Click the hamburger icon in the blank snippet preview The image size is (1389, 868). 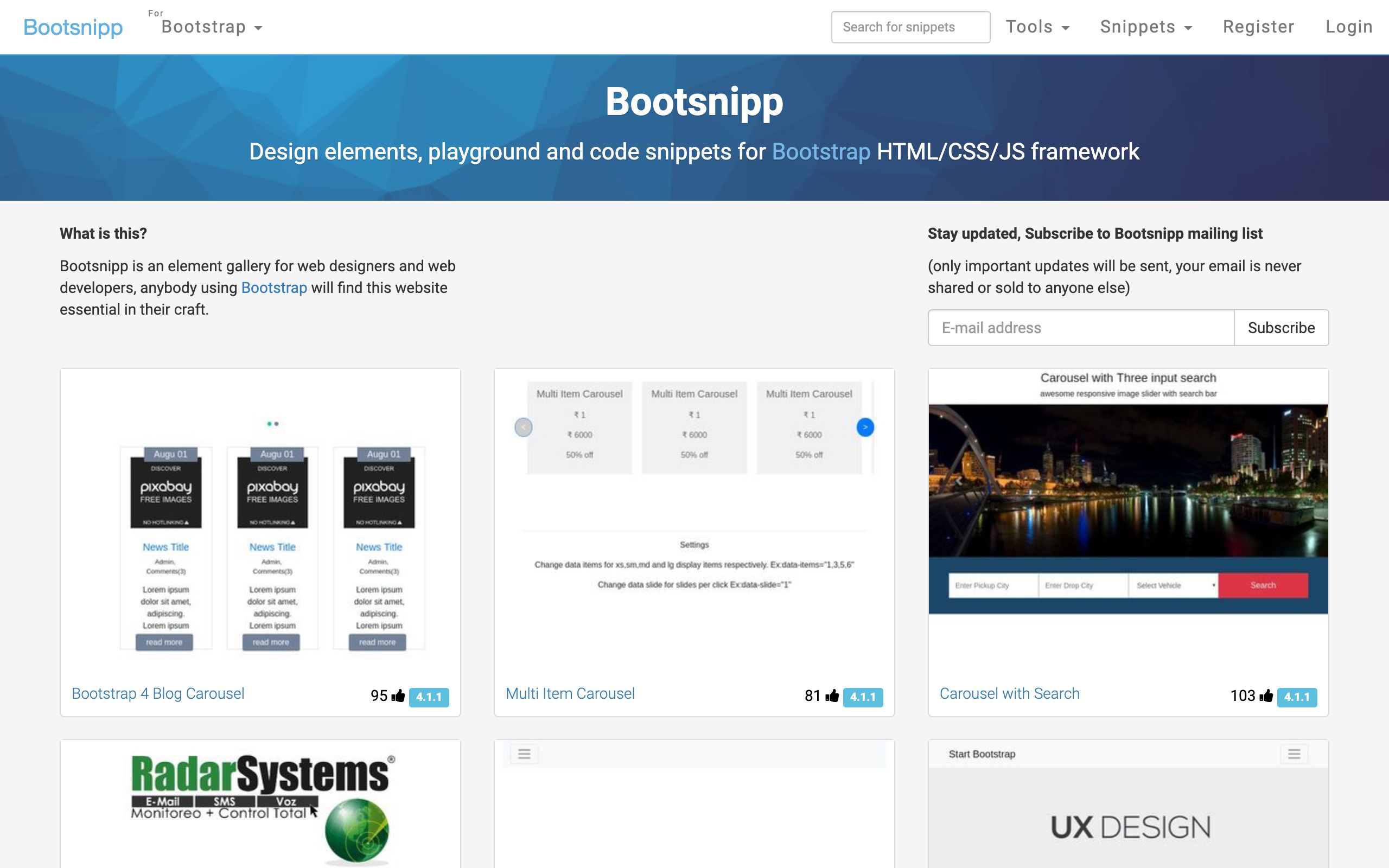[x=524, y=754]
